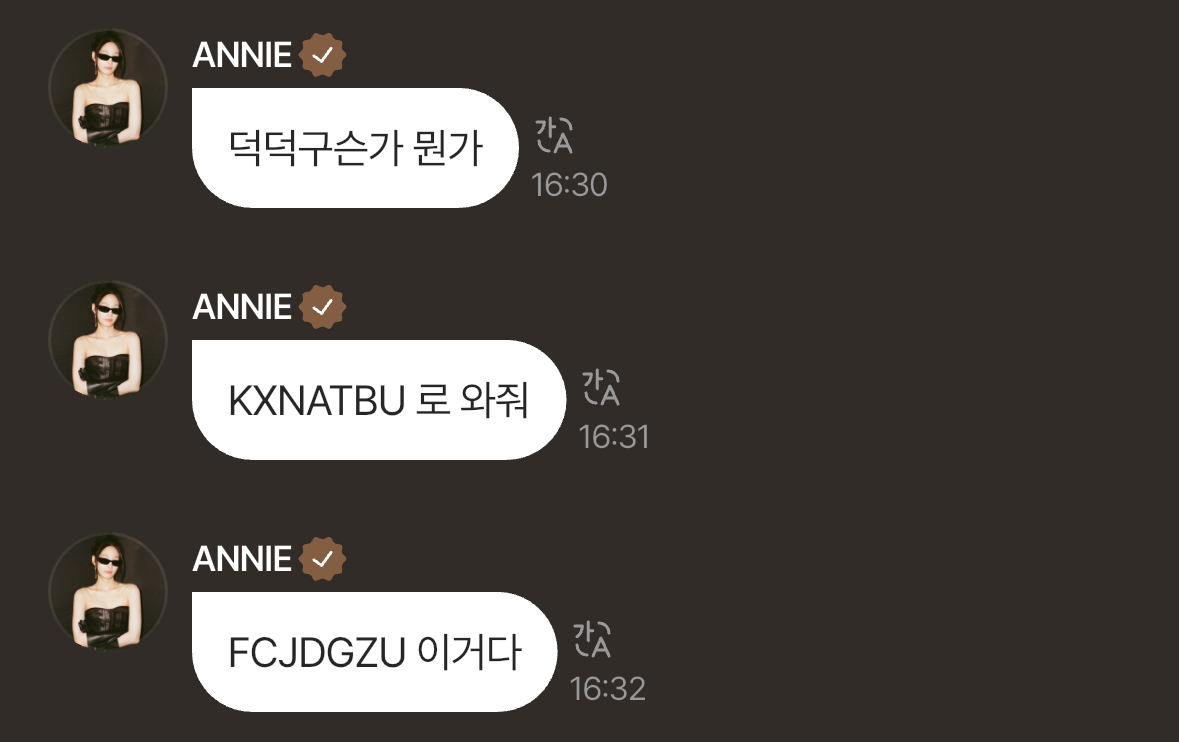The height and width of the screenshot is (742, 1179).
Task: Tap the ANNIE name above the 덕덕구슨가 message
Action: [242, 55]
